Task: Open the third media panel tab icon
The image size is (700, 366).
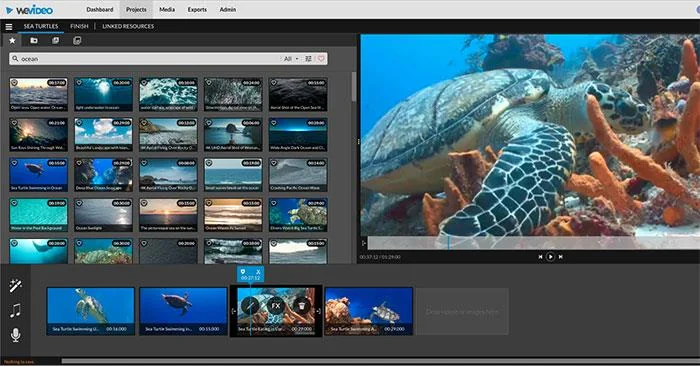Action: [55, 41]
